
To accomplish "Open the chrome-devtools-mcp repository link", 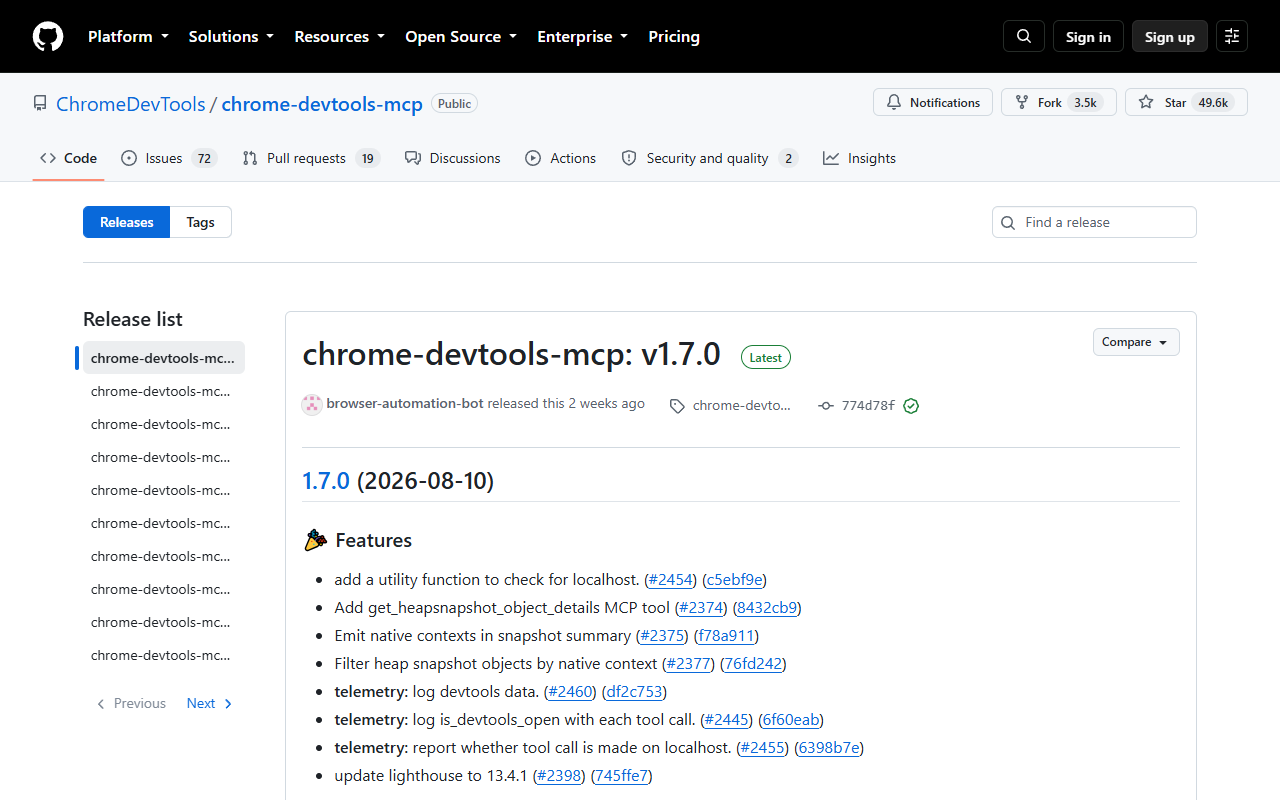I will [x=322, y=104].
